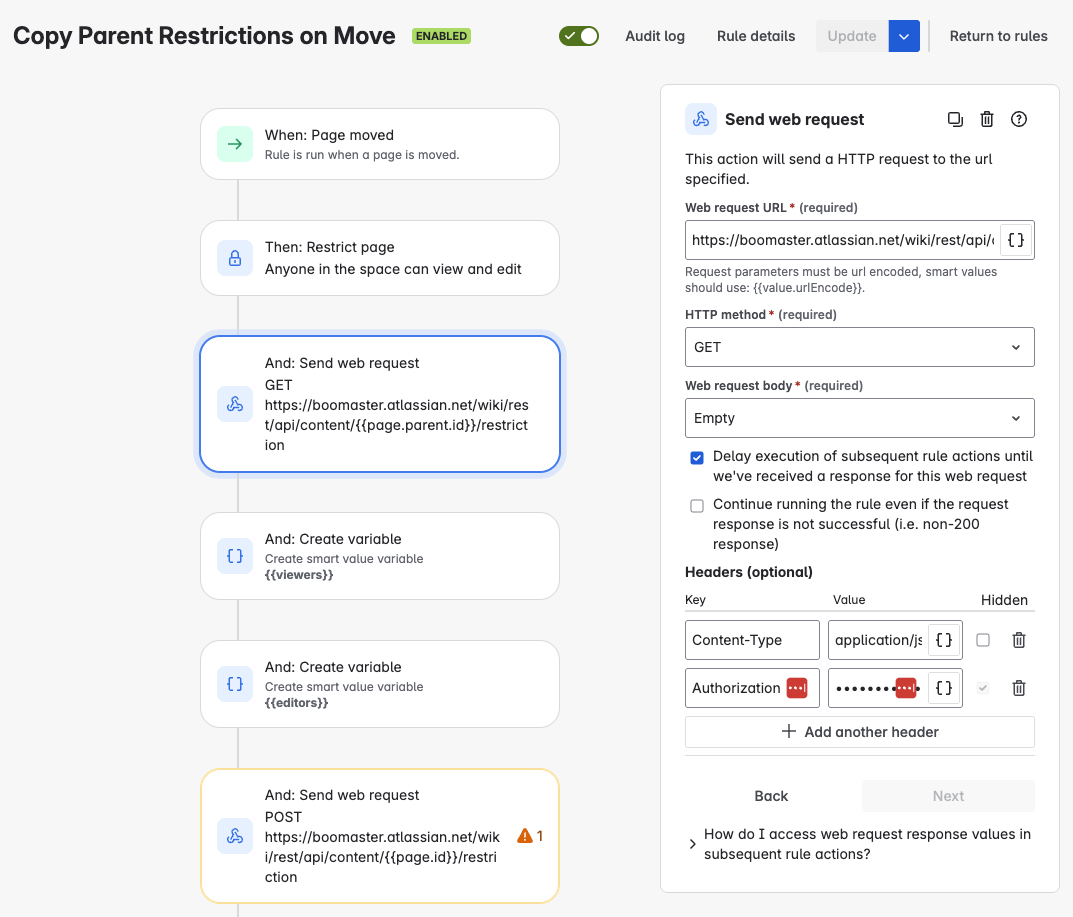Open the HTTP method dropdown
This screenshot has width=1073, height=917.
coord(859,347)
